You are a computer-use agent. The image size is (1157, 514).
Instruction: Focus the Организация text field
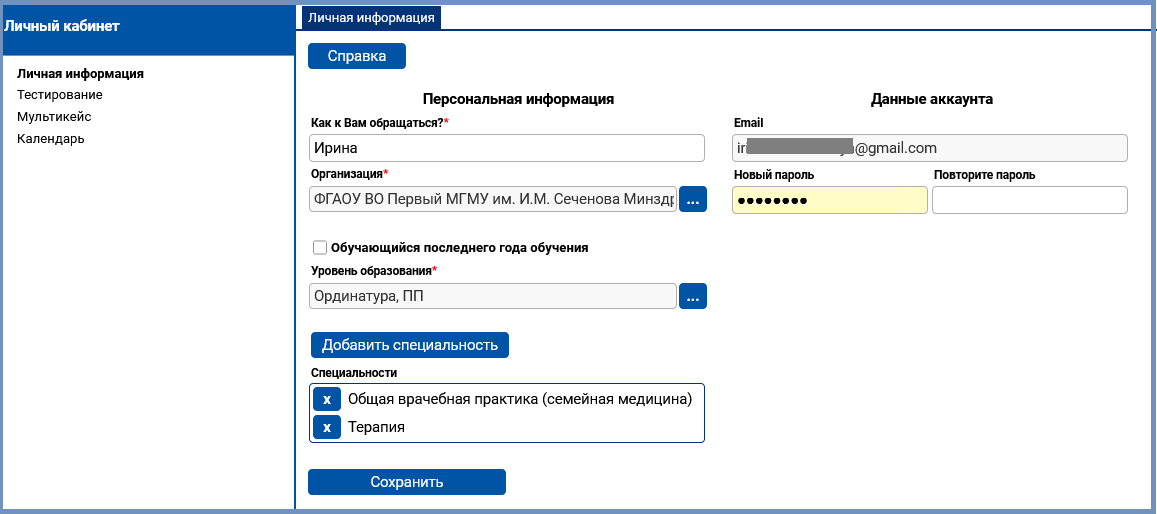point(493,199)
